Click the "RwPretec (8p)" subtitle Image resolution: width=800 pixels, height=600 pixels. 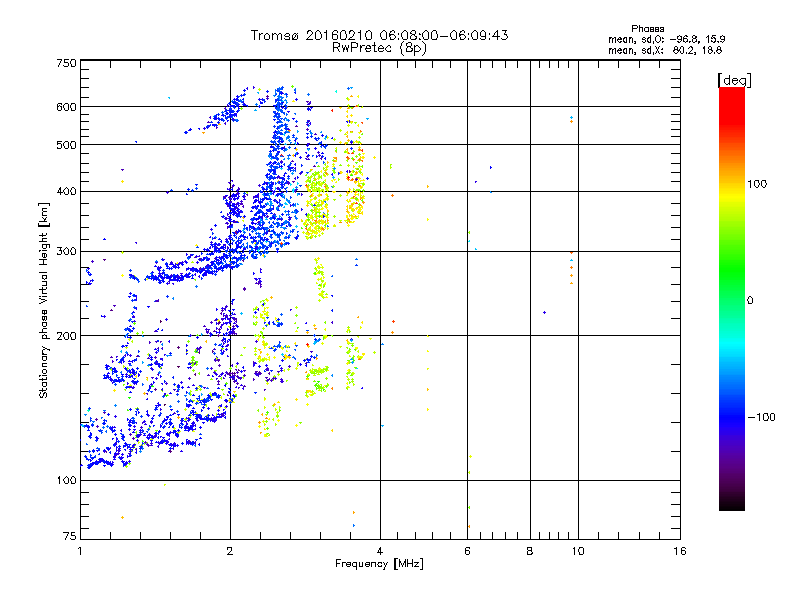pyautogui.click(x=379, y=48)
